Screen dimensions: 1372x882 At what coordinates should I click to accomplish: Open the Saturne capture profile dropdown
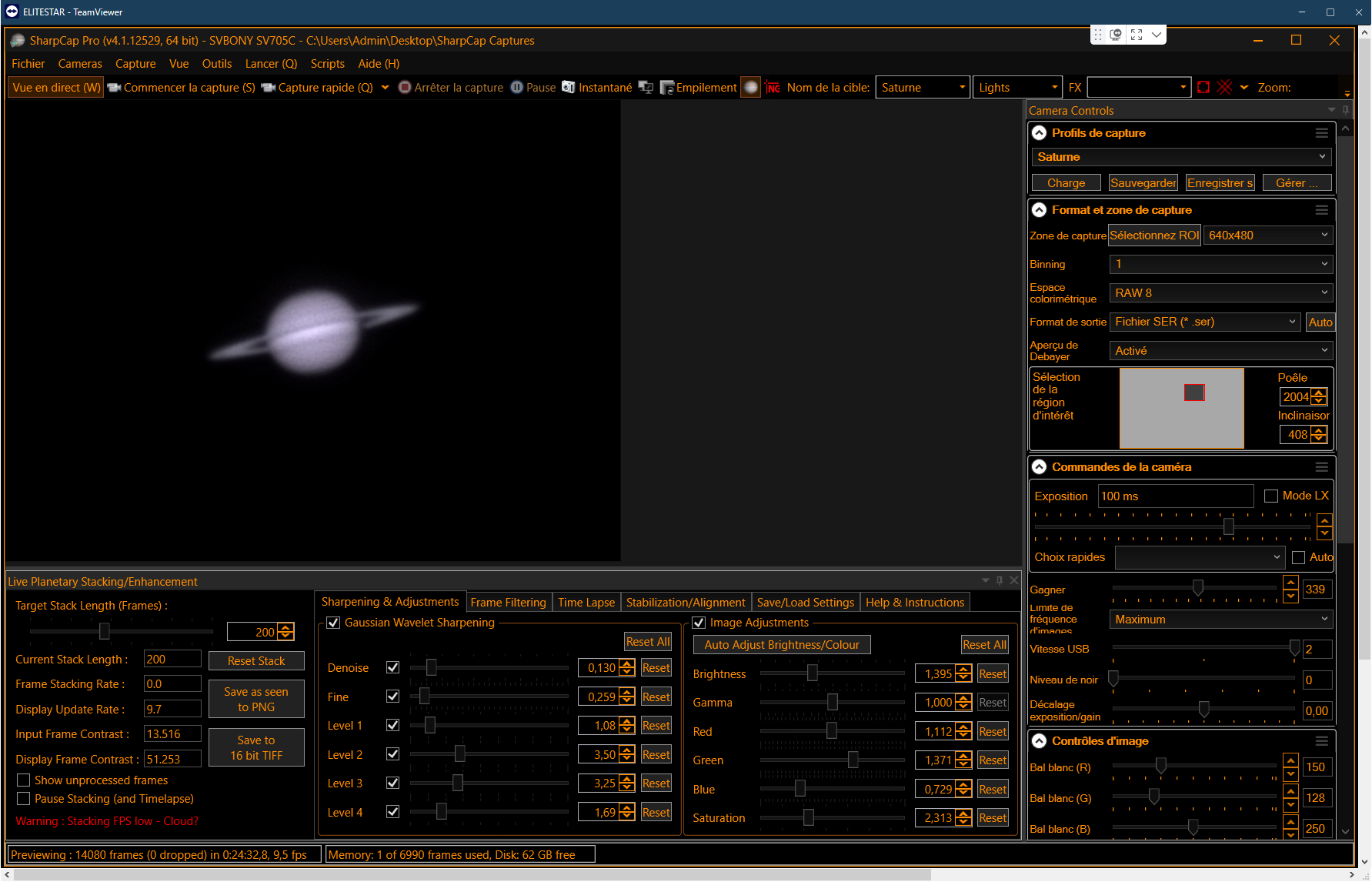1181,157
